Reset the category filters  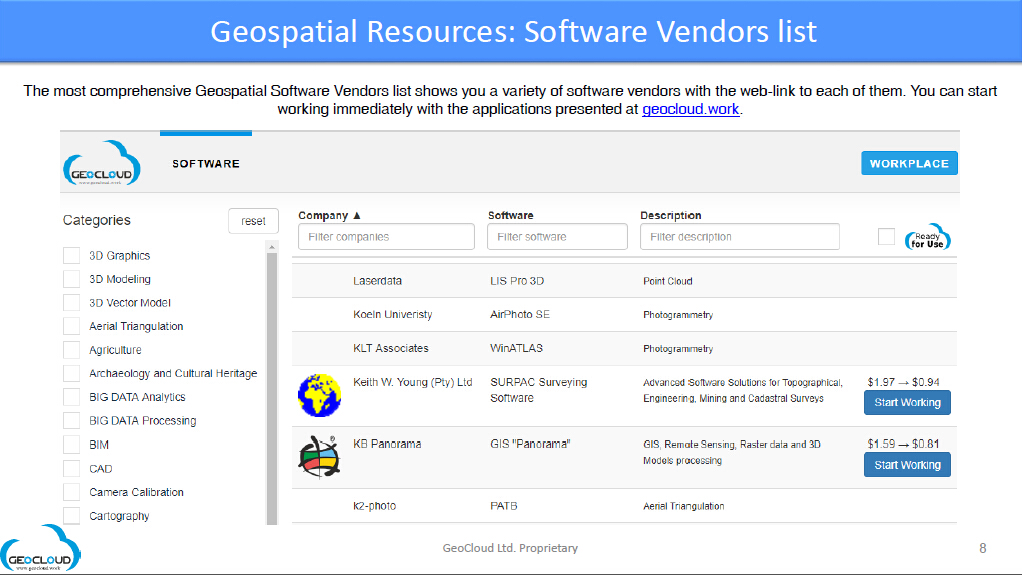(254, 221)
